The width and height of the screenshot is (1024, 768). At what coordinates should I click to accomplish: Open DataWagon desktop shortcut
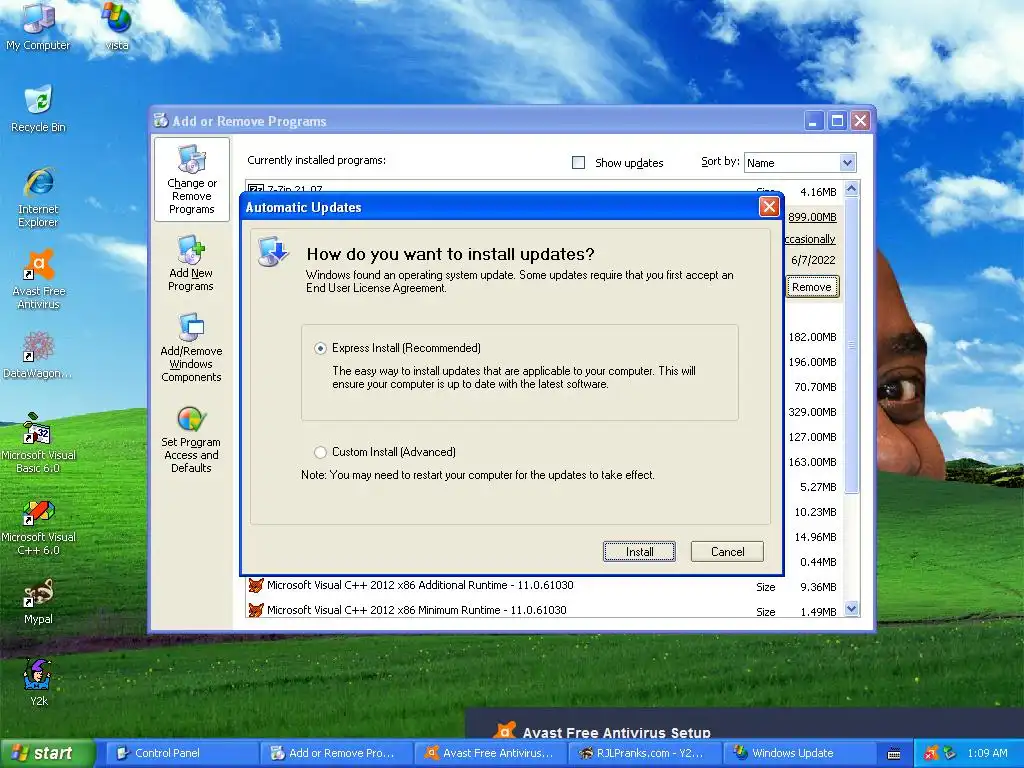[38, 355]
